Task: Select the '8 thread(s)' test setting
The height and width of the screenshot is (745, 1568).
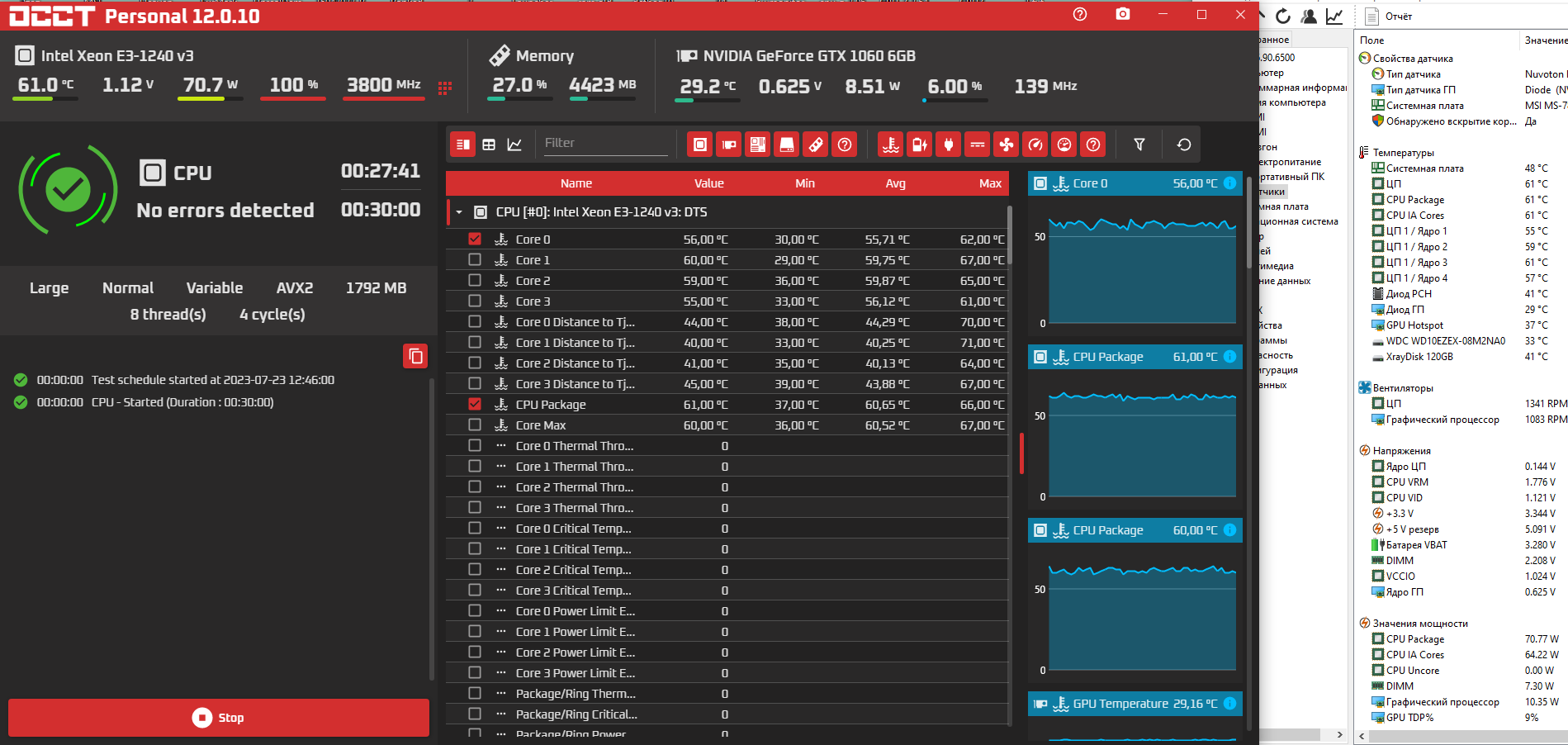Action: click(168, 315)
